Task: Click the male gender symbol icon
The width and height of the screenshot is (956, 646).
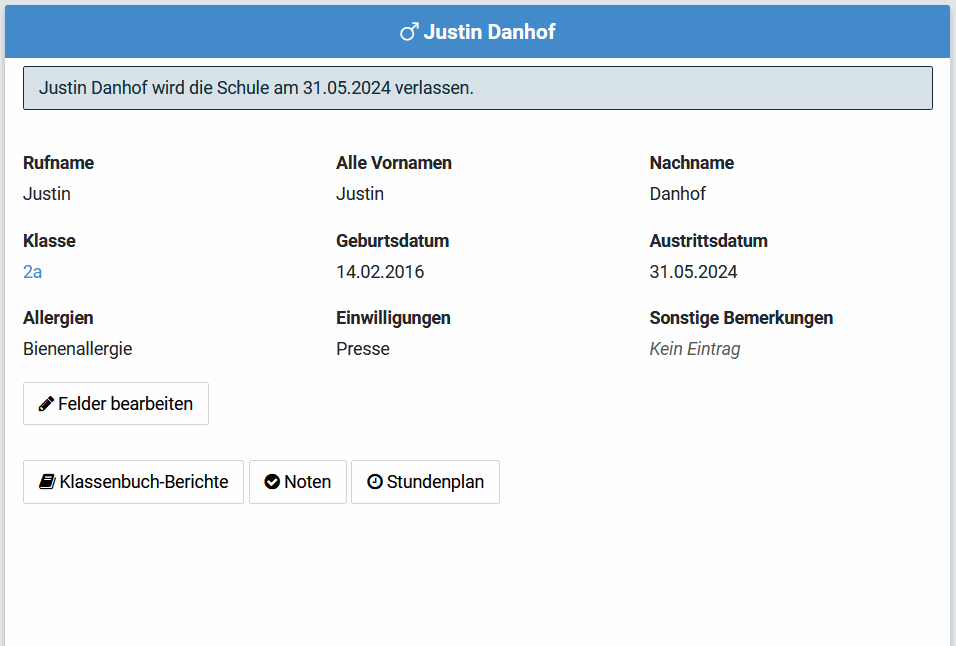Action: point(409,32)
